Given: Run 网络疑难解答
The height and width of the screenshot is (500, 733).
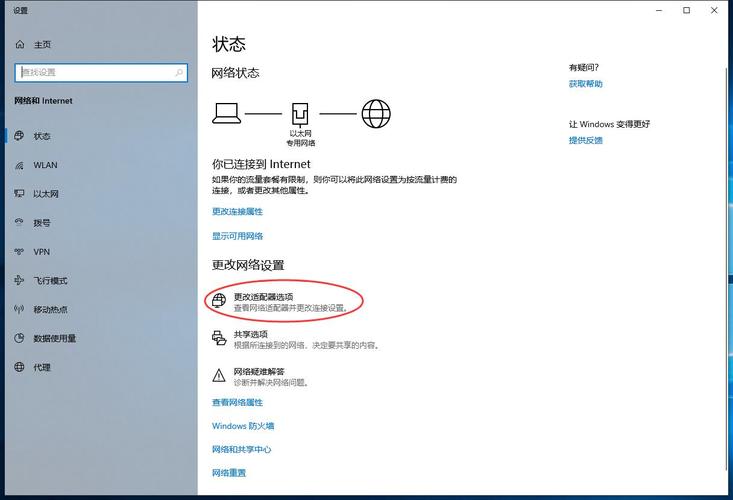Looking at the screenshot, I should tap(260, 377).
